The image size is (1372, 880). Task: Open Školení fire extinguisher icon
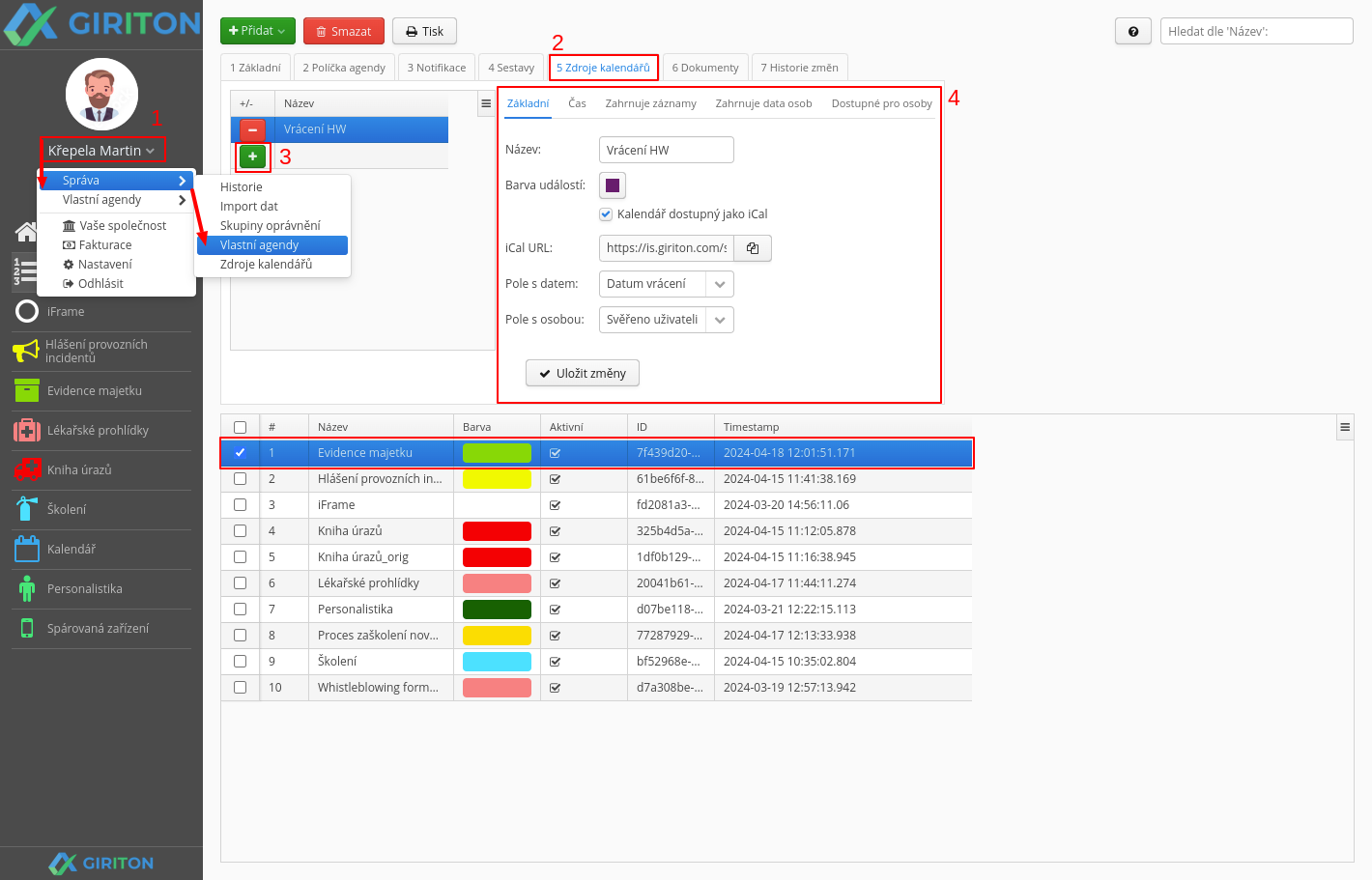point(27,509)
